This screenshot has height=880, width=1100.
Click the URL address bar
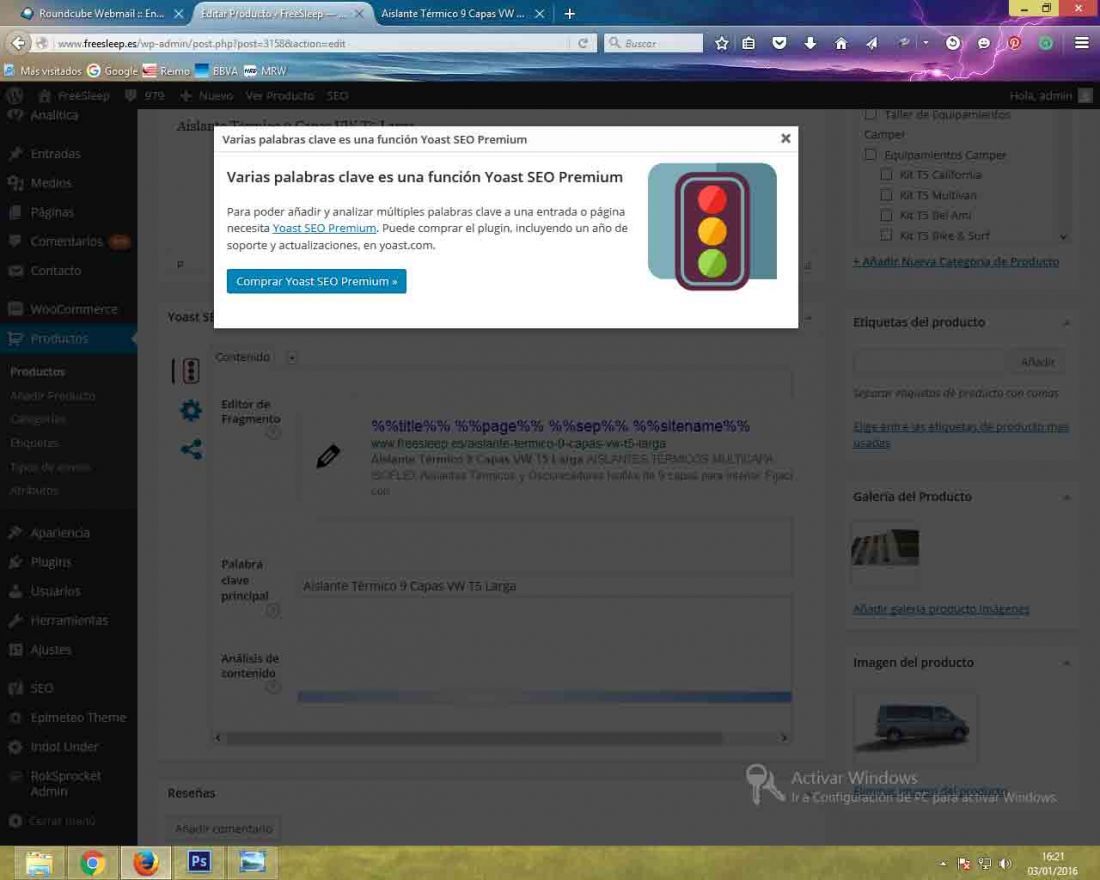point(309,43)
